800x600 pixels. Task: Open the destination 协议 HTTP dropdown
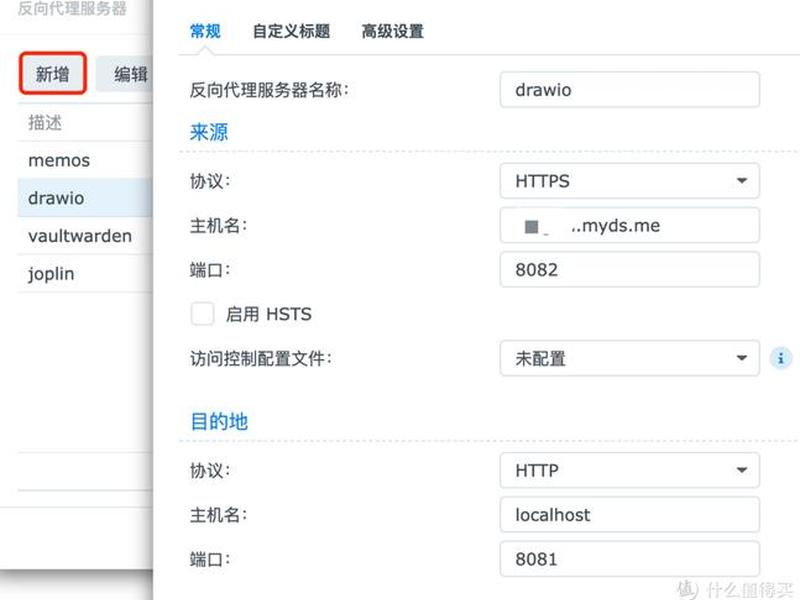click(630, 470)
